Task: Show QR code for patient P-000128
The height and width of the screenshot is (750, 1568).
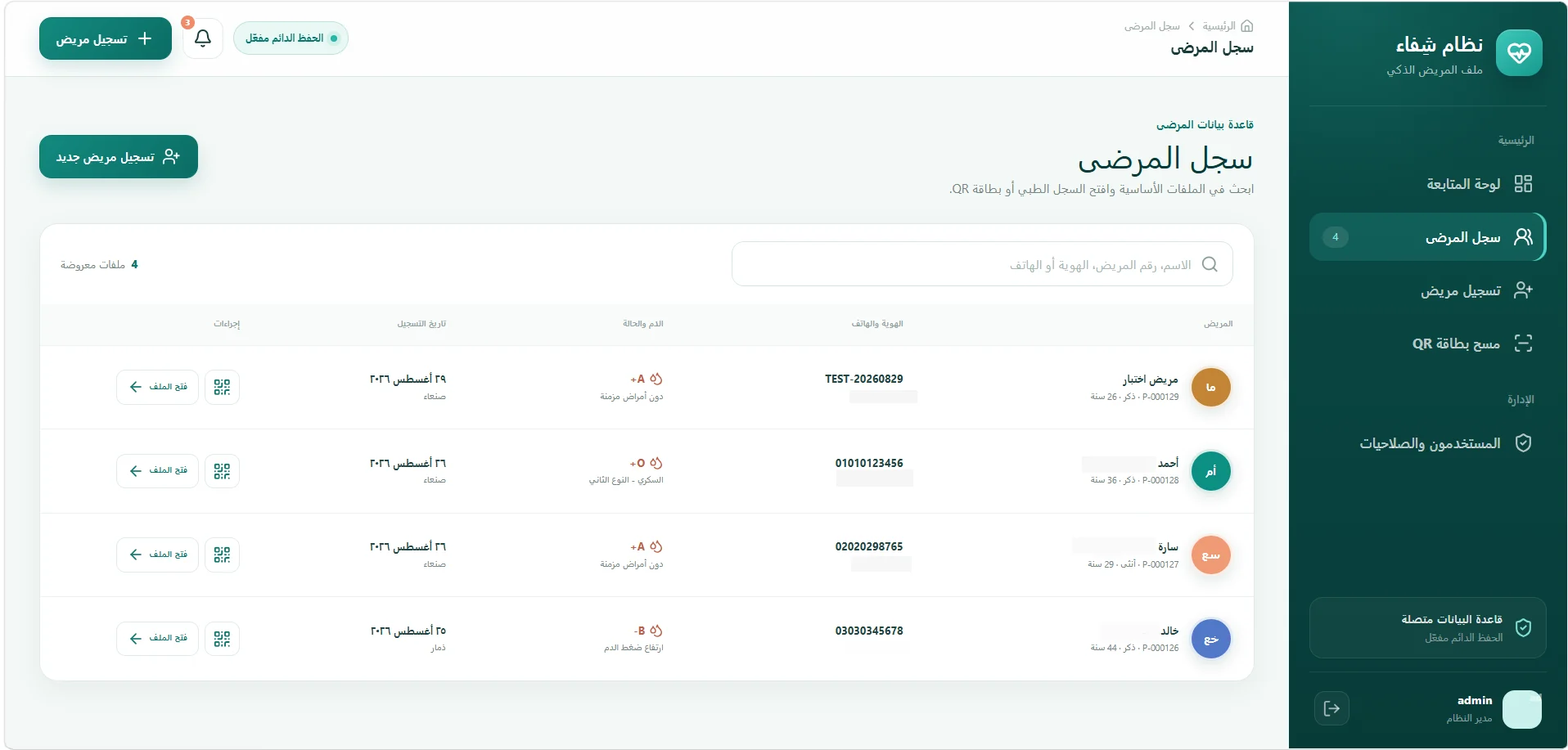Action: pyautogui.click(x=222, y=471)
